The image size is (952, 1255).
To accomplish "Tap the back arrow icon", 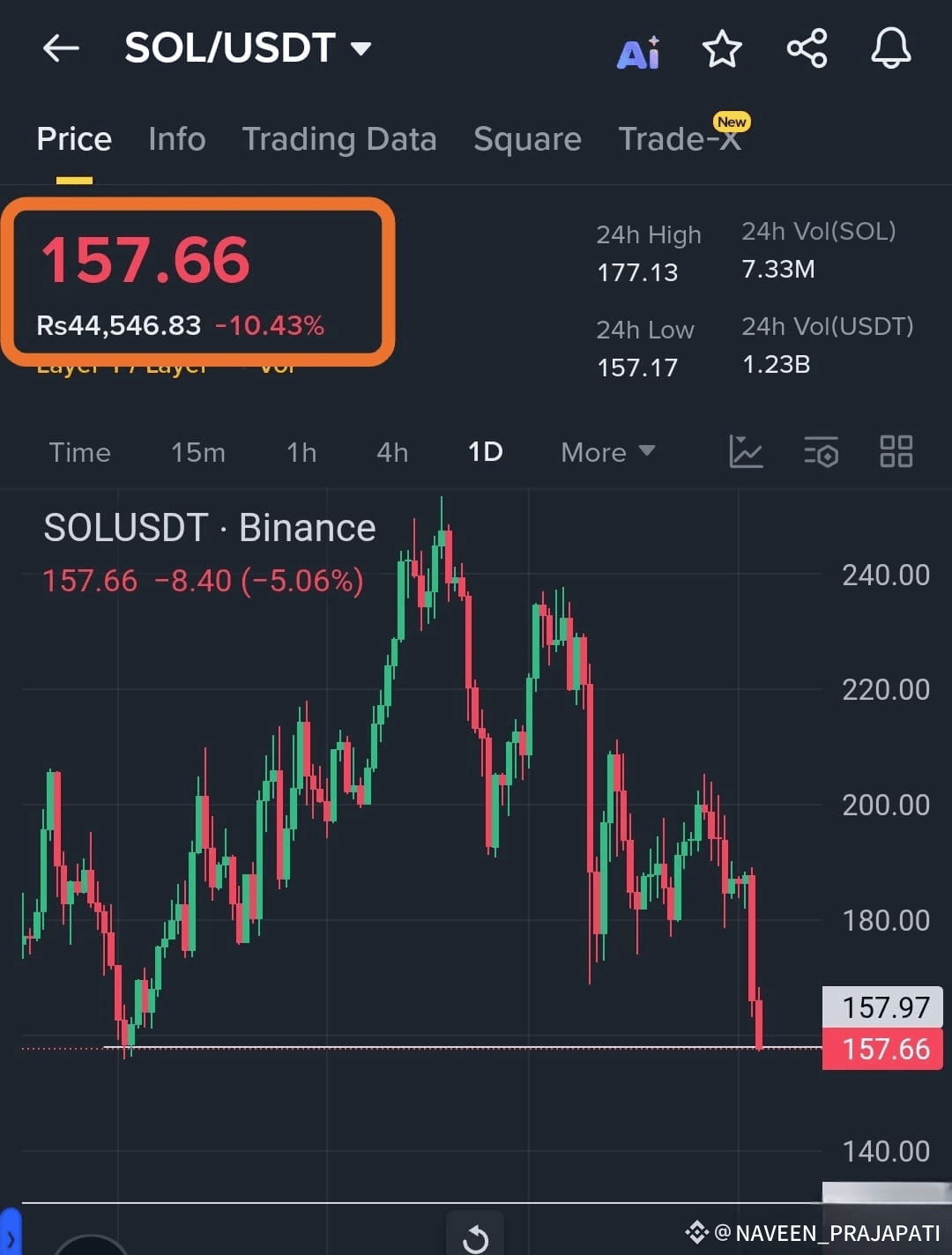I will (61, 48).
